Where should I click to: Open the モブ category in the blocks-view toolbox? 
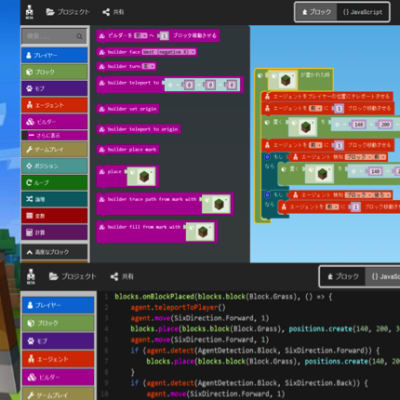(x=54, y=89)
